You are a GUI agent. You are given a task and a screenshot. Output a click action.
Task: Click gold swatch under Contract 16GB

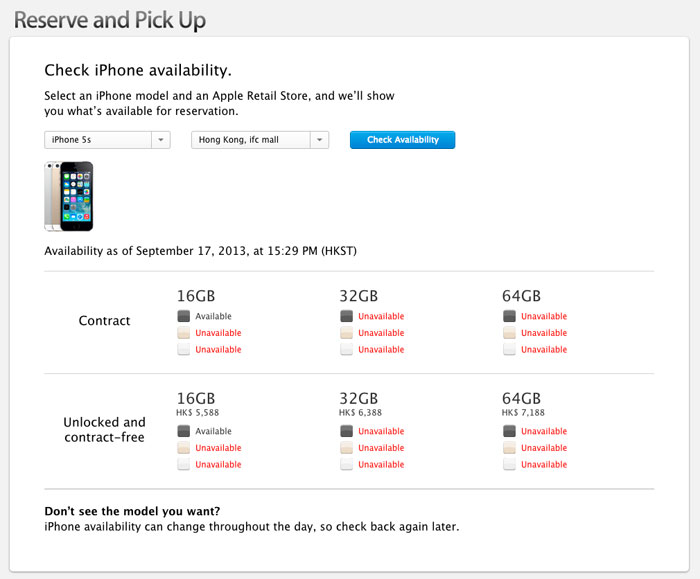(183, 333)
